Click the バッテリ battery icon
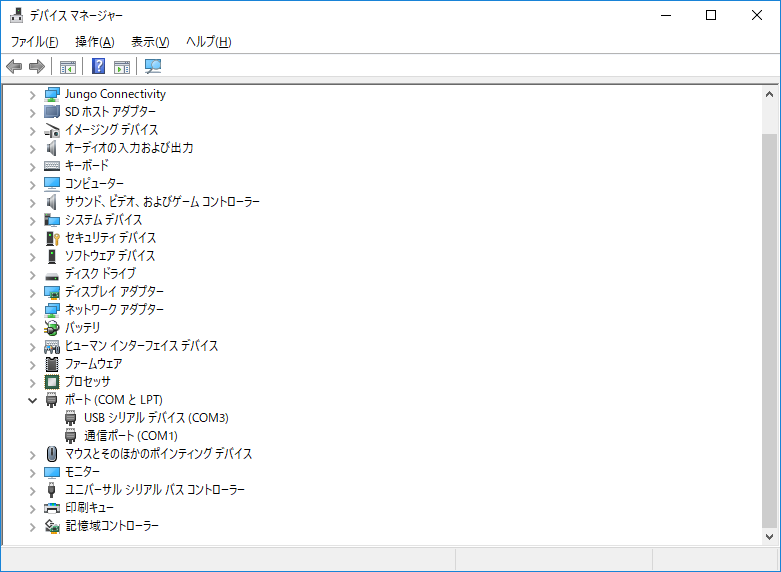 pos(52,328)
